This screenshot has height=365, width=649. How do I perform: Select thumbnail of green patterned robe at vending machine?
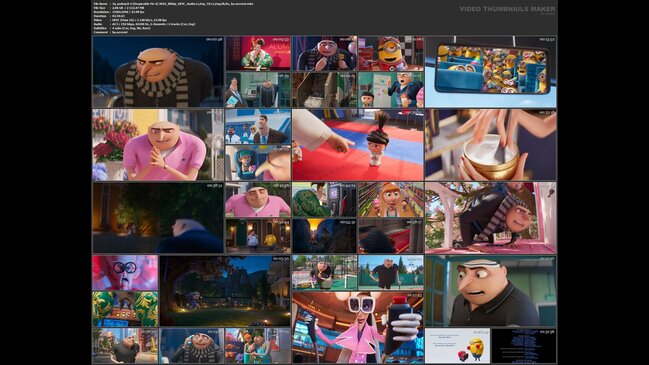[x=324, y=200]
